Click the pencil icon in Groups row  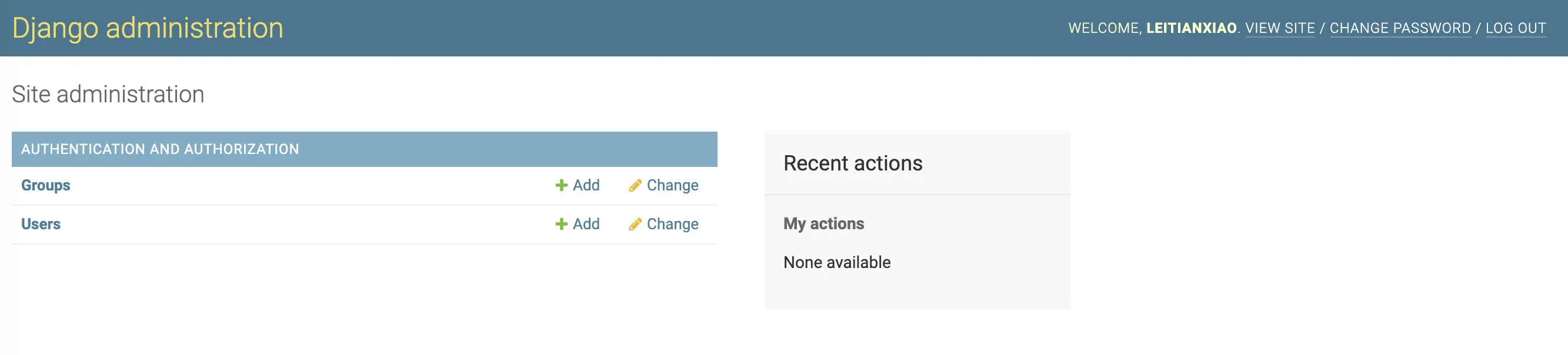click(635, 185)
